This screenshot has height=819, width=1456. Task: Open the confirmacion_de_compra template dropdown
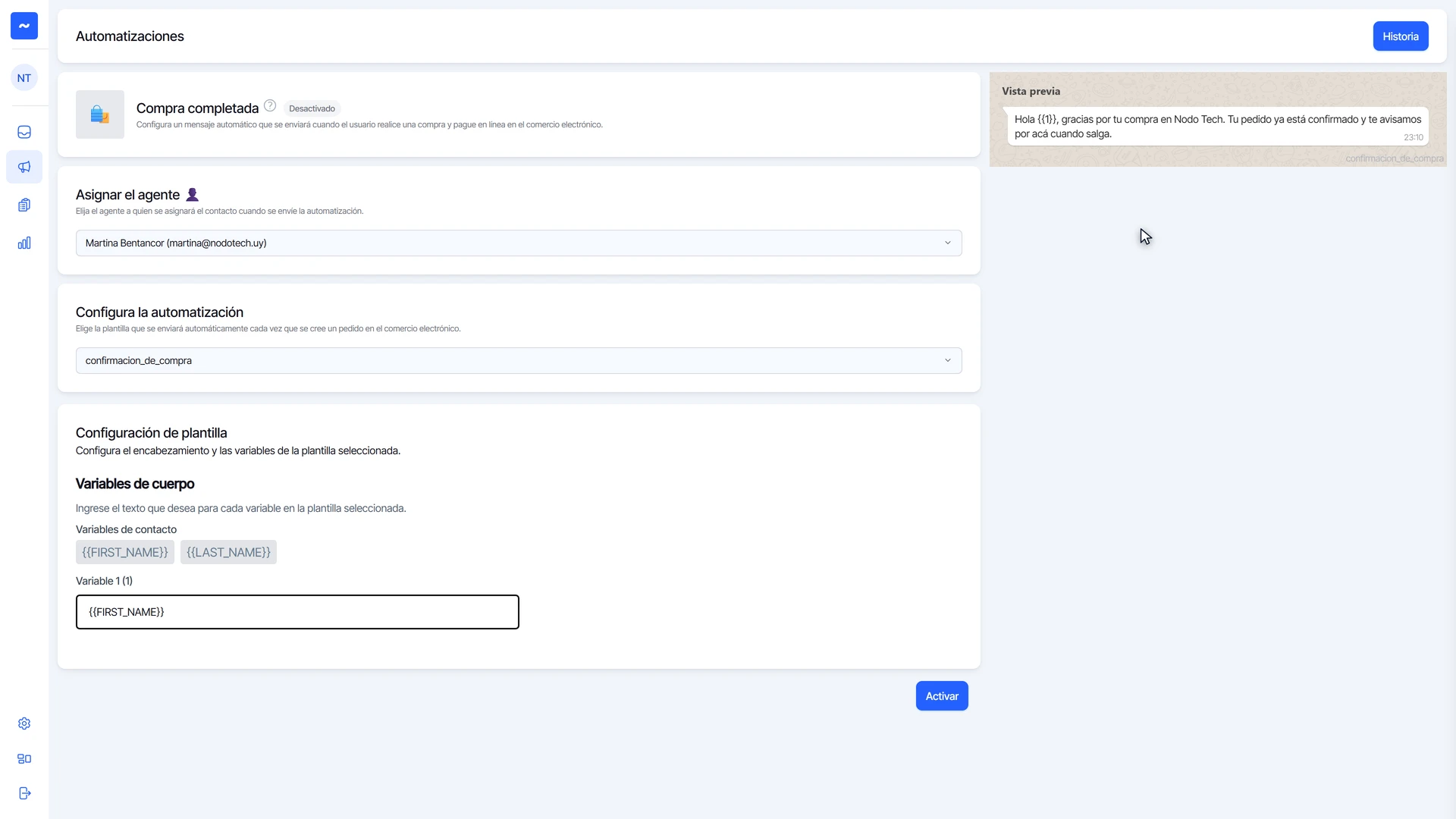519,360
